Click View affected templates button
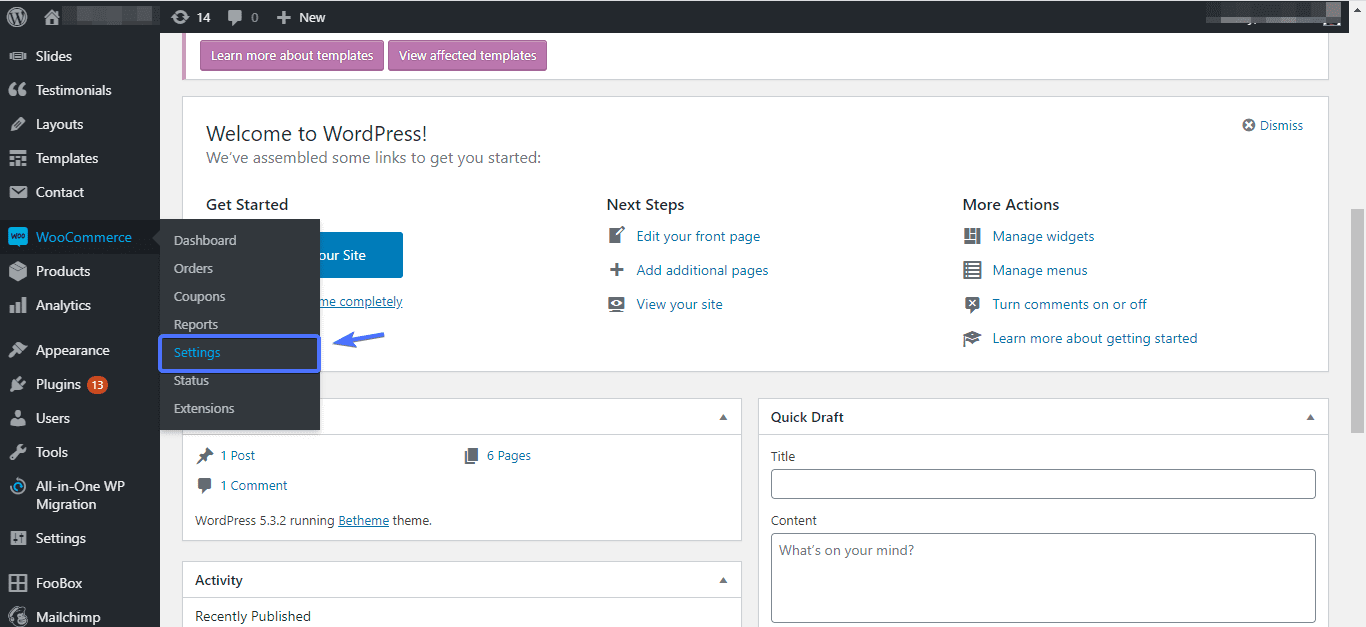1366x627 pixels. 468,56
